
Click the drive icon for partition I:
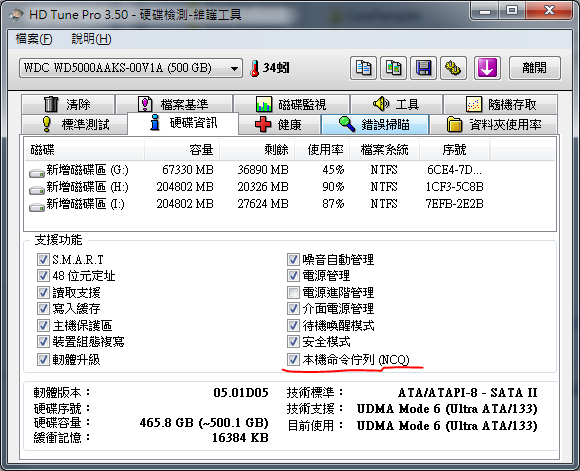pos(37,206)
